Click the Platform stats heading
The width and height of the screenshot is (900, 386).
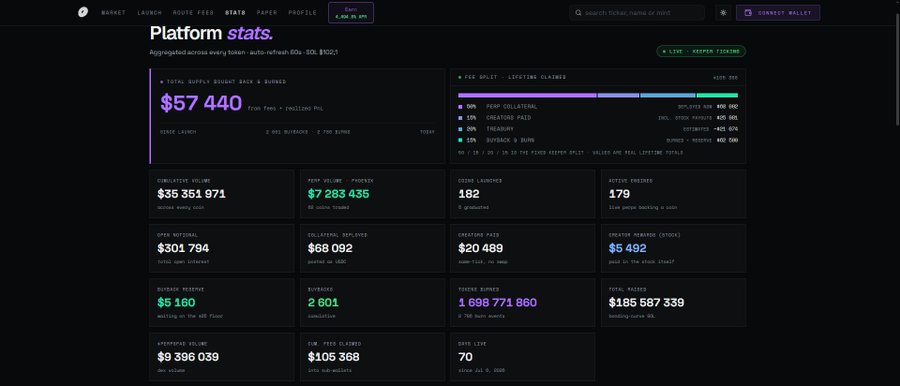(211, 33)
